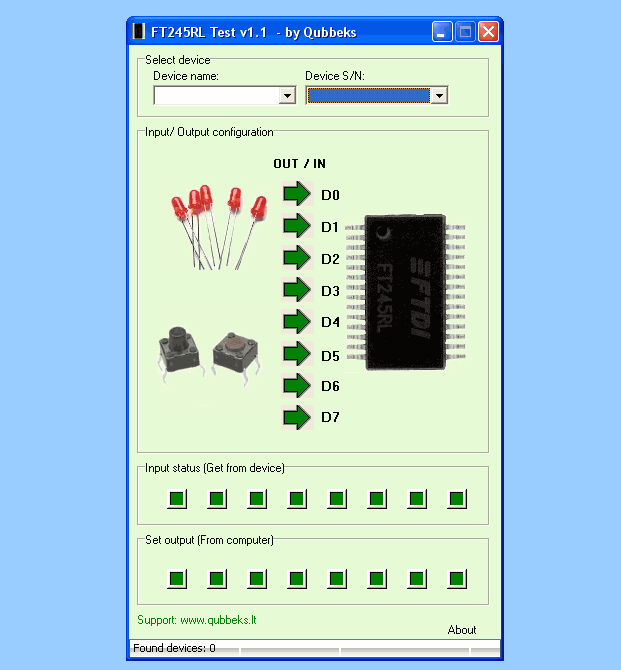The height and width of the screenshot is (670, 621).
Task: Click the highlighted Device S/N field
Action: point(368,96)
